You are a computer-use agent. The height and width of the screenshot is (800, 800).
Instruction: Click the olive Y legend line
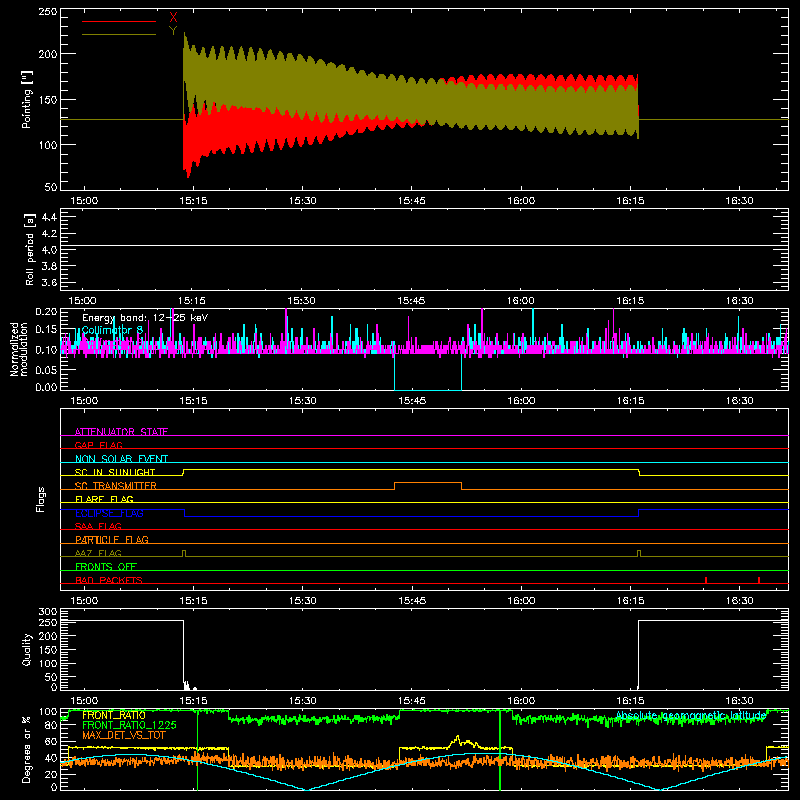click(x=119, y=35)
